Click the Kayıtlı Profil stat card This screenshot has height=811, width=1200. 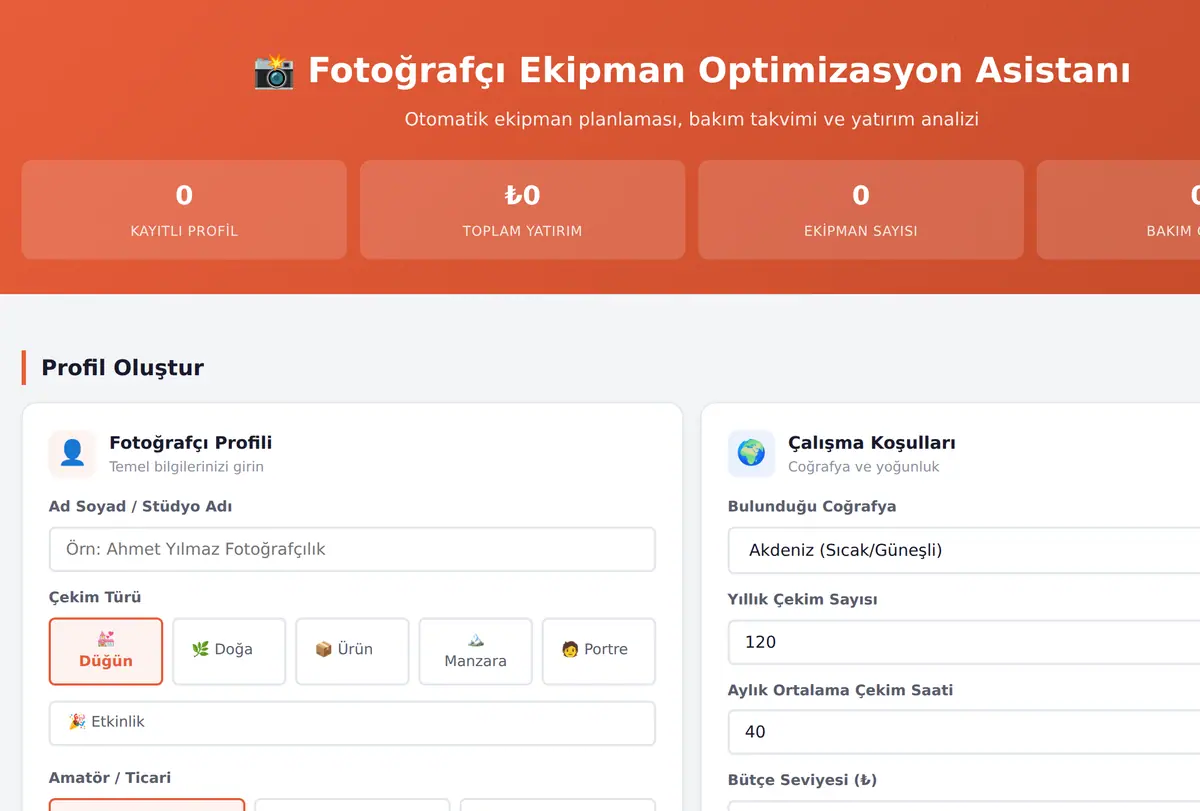pyautogui.click(x=184, y=210)
